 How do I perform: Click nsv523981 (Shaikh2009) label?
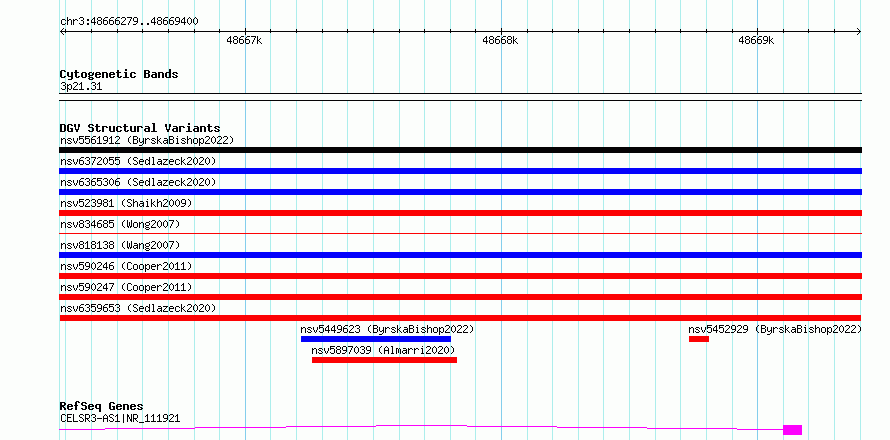click(126, 203)
